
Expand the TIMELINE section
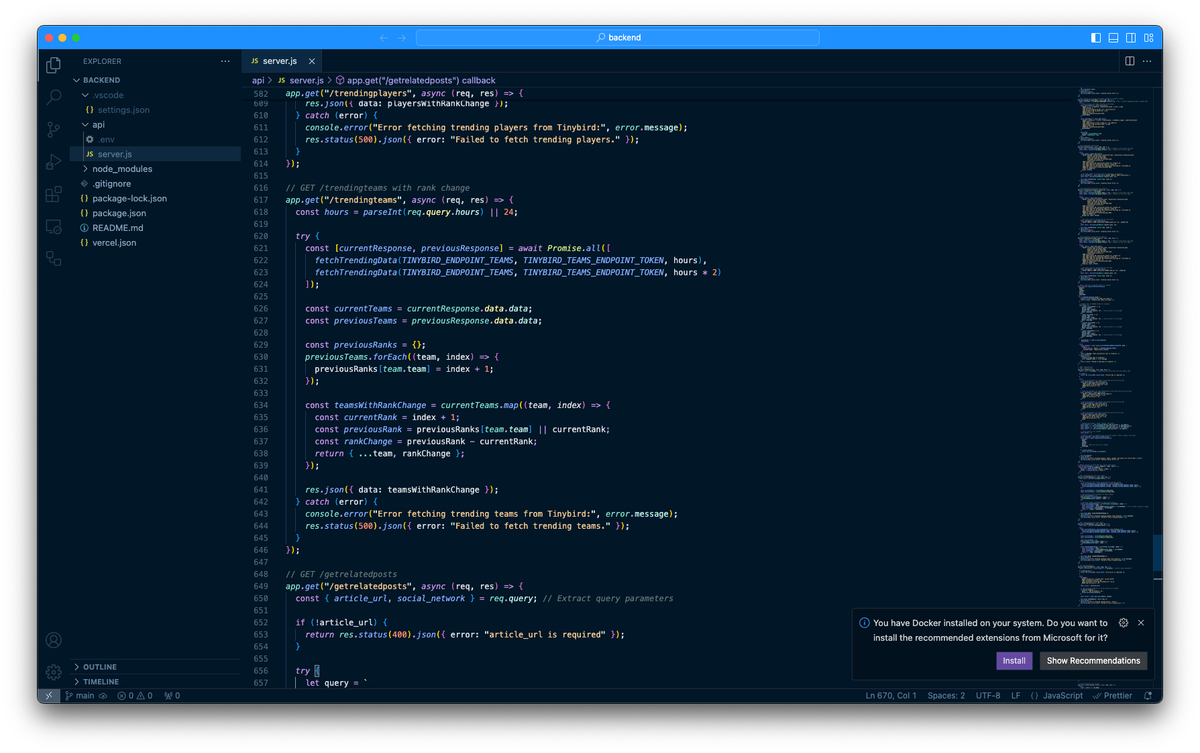pos(99,681)
